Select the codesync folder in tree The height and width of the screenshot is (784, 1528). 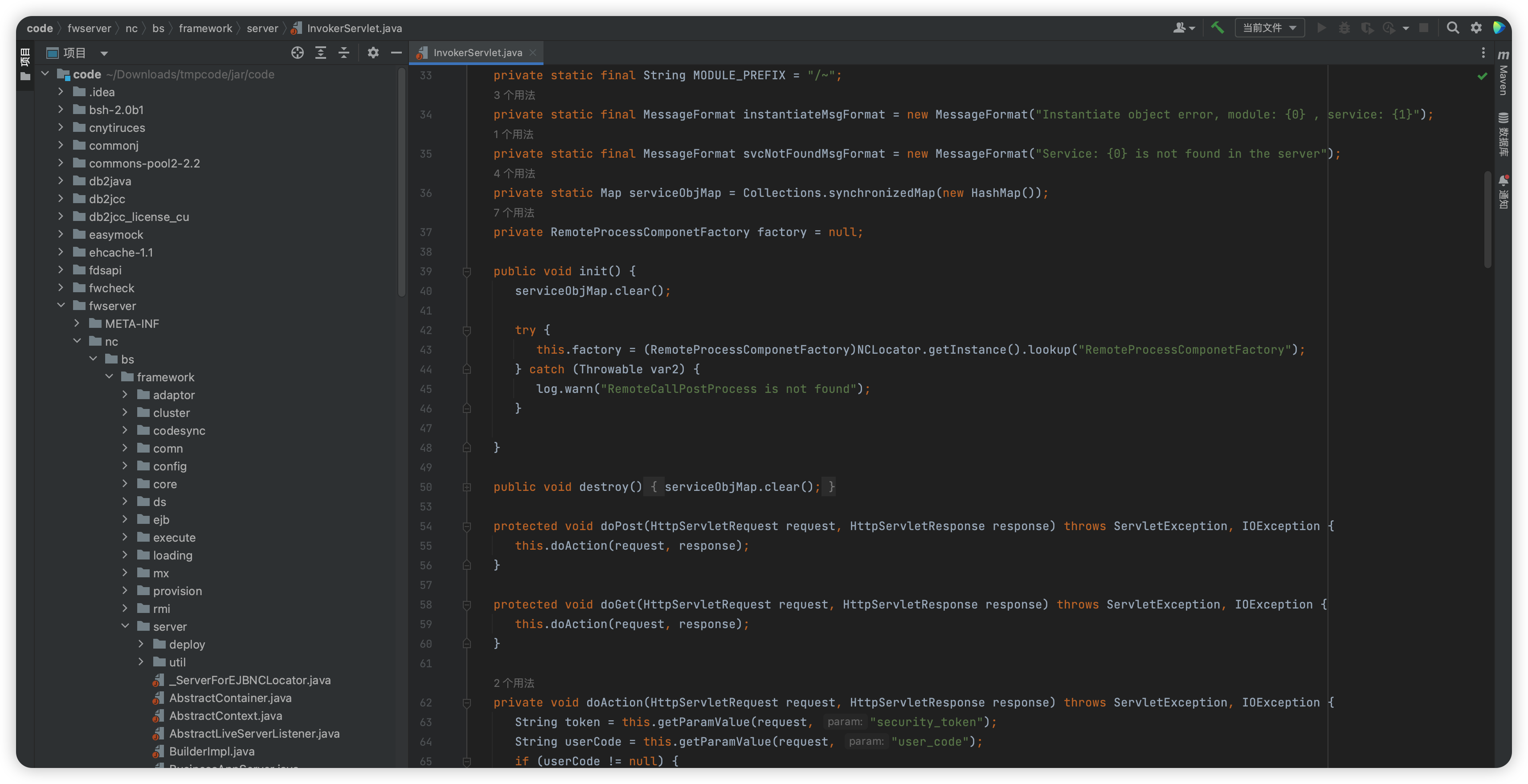(179, 431)
